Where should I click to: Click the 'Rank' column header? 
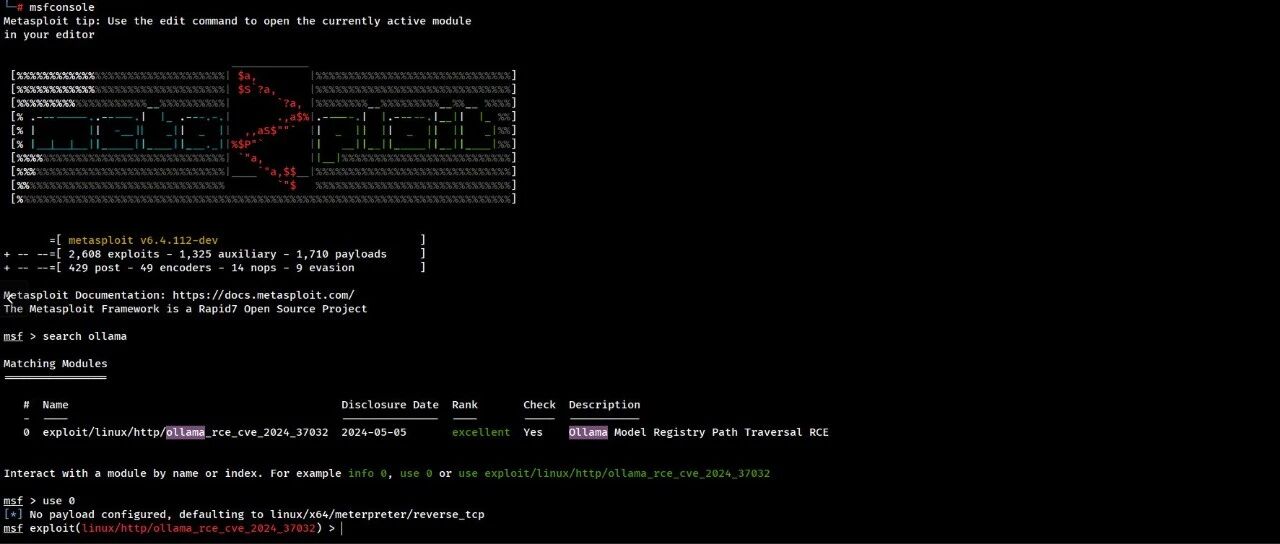465,405
